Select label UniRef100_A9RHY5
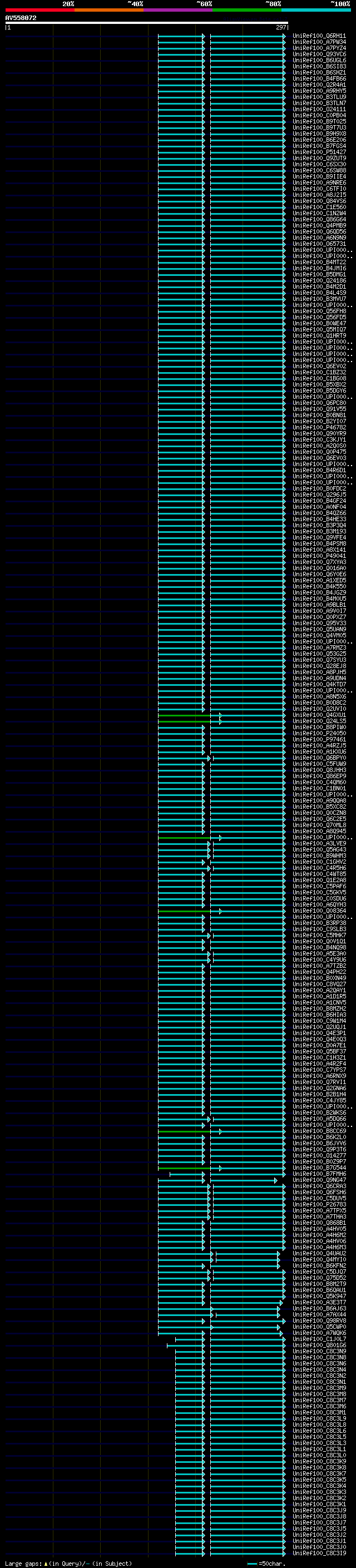The image size is (356, 1568). [319, 91]
